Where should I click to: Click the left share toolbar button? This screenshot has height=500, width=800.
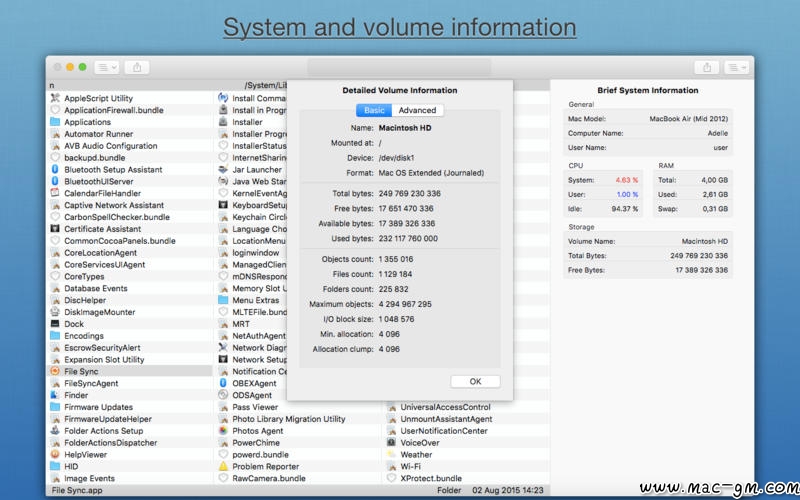137,67
